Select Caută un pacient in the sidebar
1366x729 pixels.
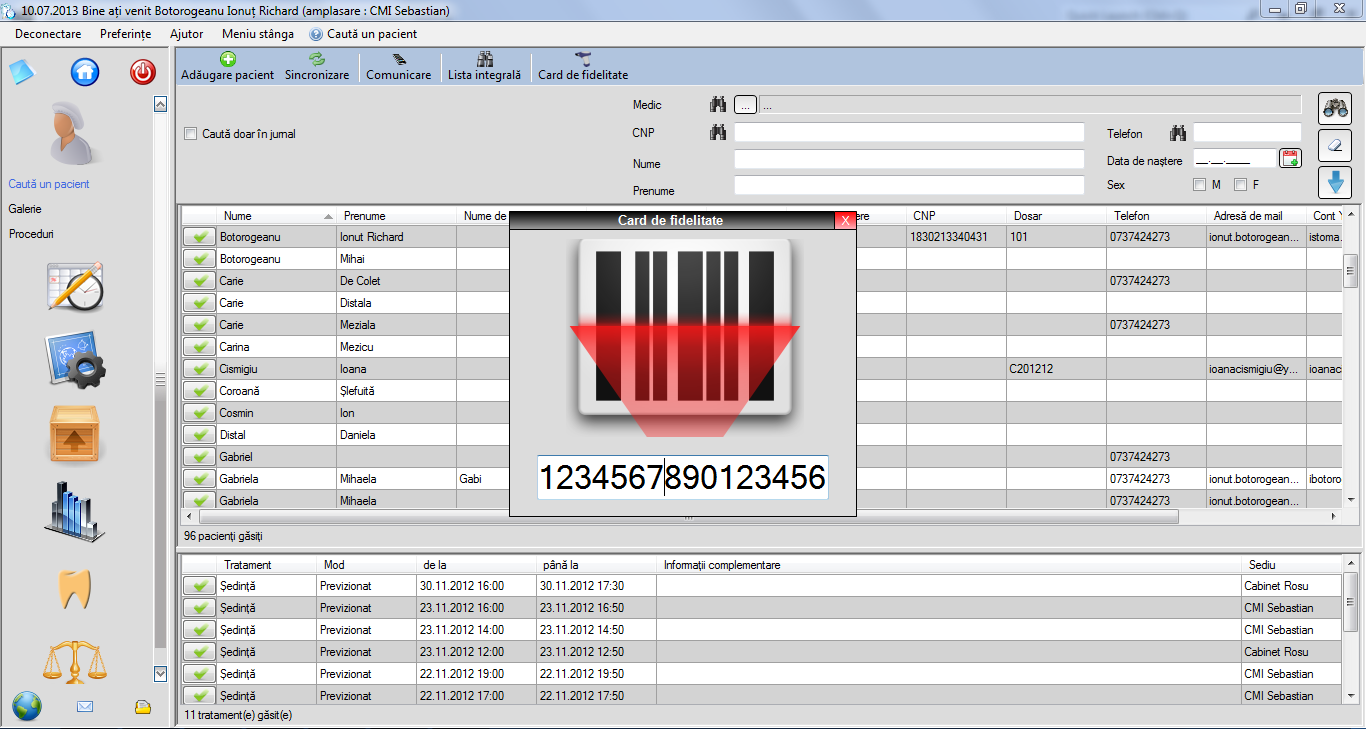[x=49, y=184]
